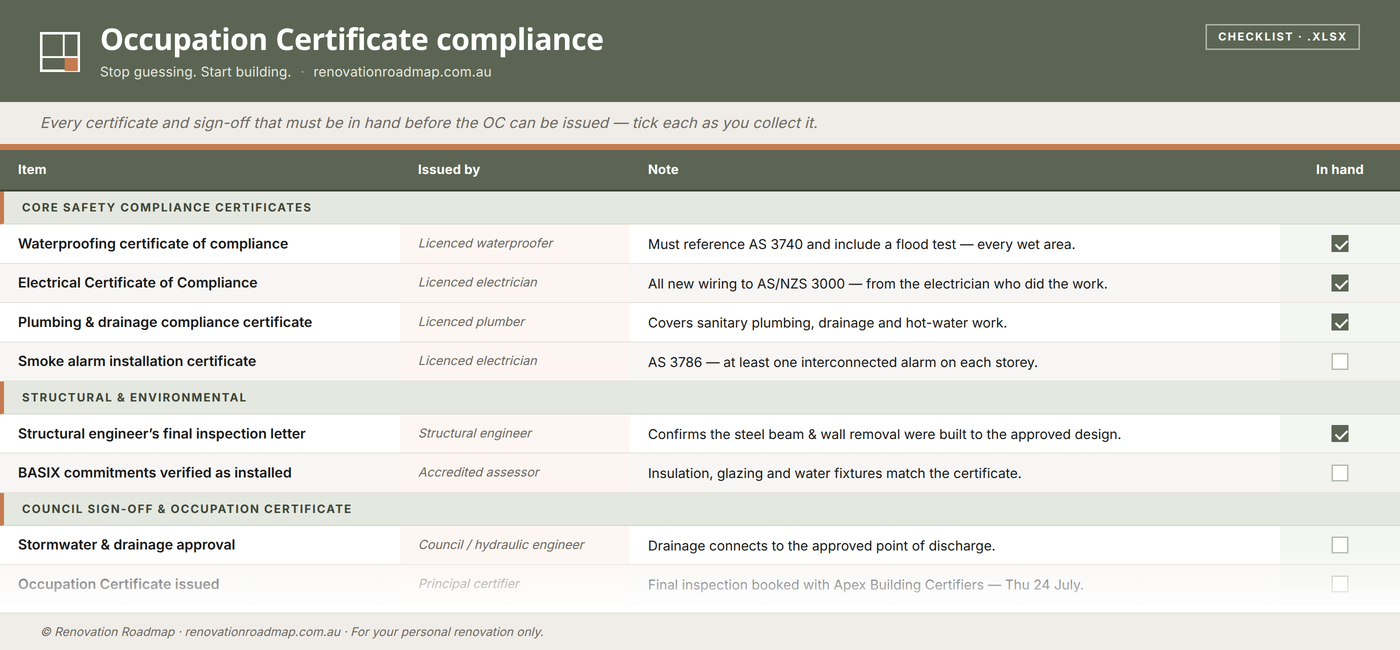Select the Waterproofing certificate of compliance item
The image size is (1400, 650).
point(153,244)
